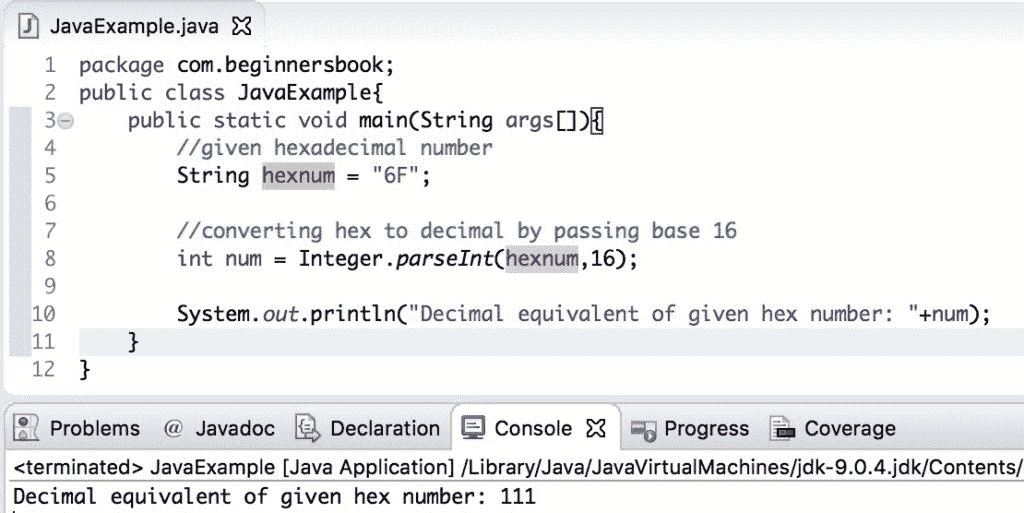
Task: Switch to the Coverage tab
Action: pyautogui.click(x=850, y=428)
